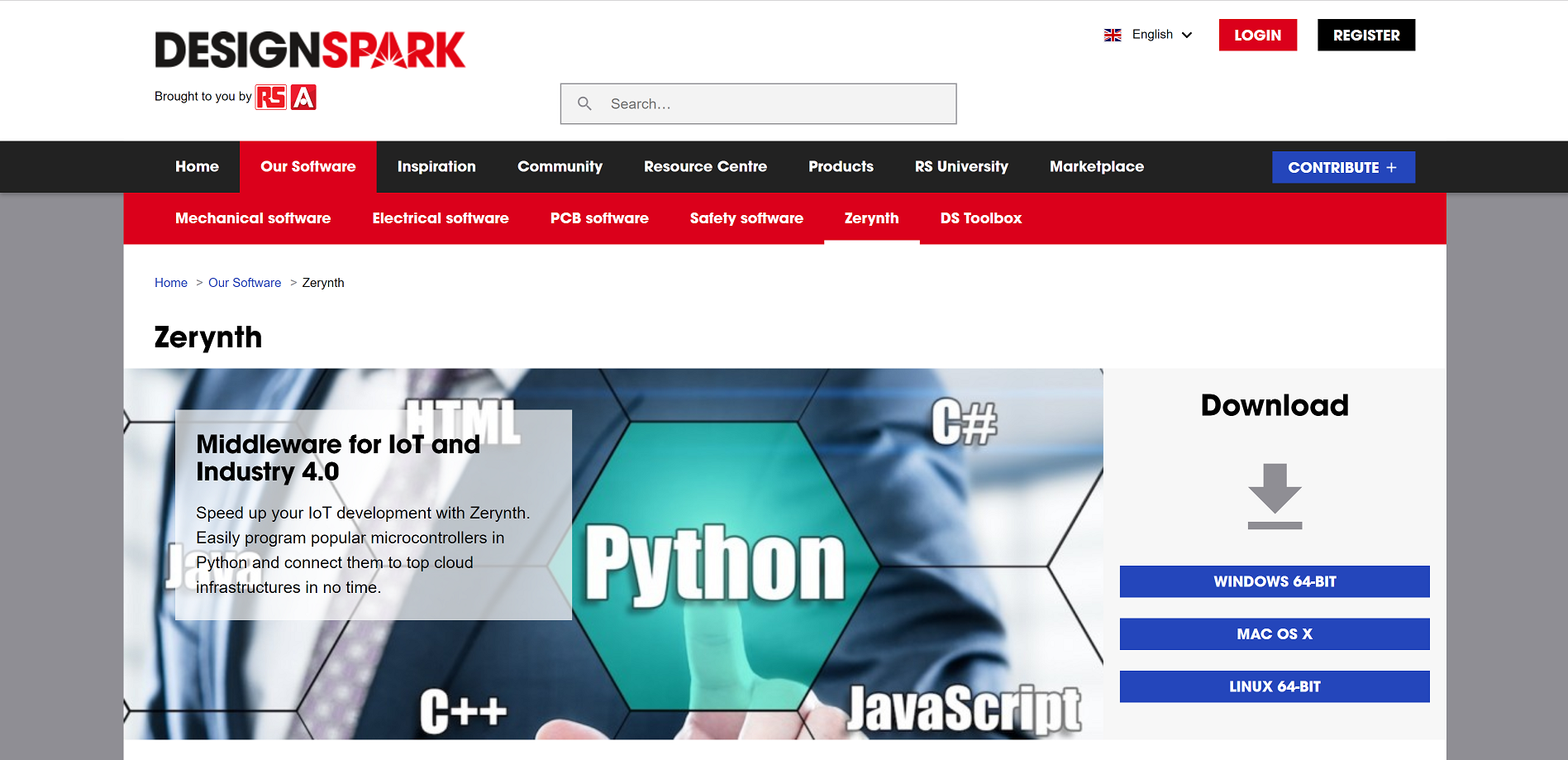The image size is (1568, 760).
Task: Open the Marketplace menu
Action: click(1096, 166)
